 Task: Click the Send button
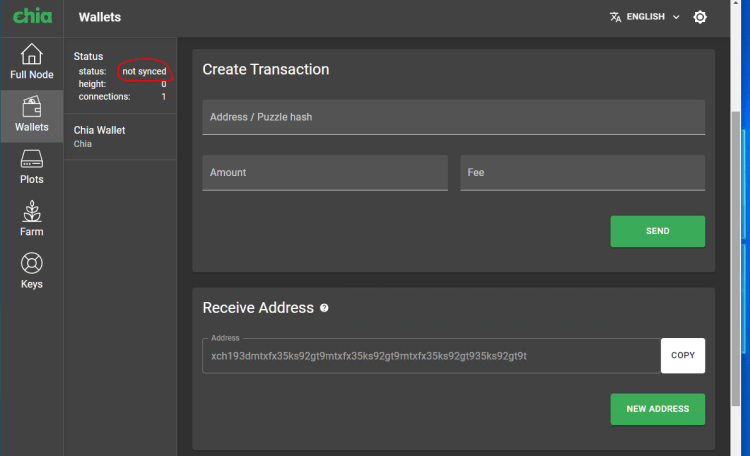(x=657, y=231)
